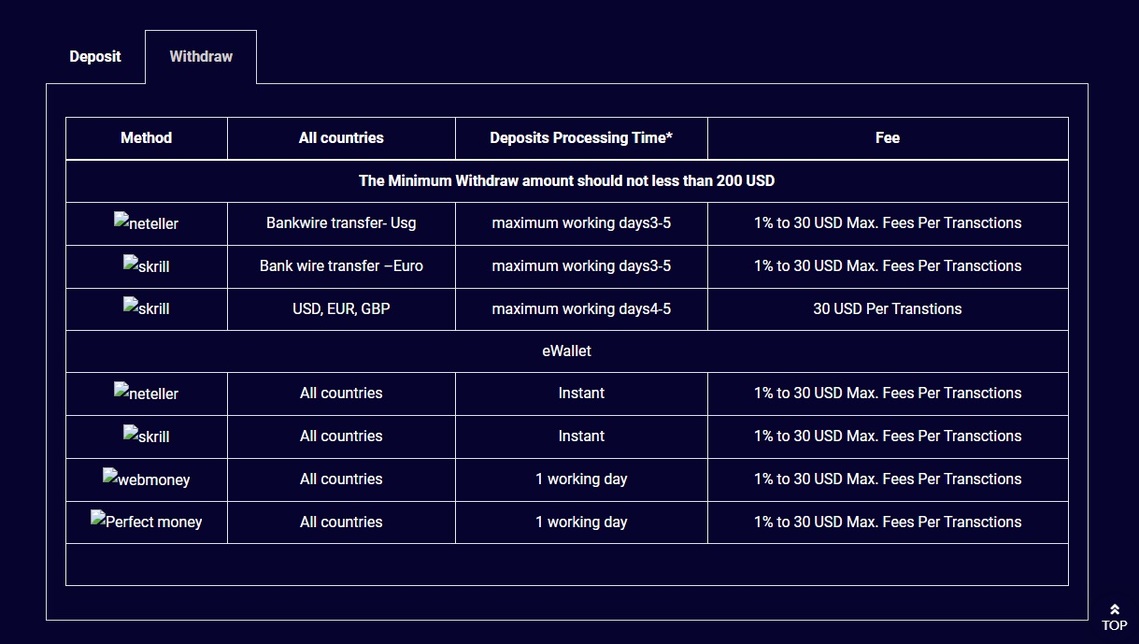Click the maximum working days4-5 cell
This screenshot has width=1139, height=644.
581,309
